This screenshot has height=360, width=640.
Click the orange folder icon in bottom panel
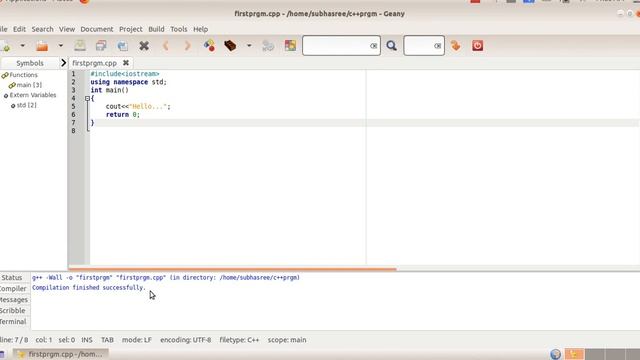click(574, 354)
